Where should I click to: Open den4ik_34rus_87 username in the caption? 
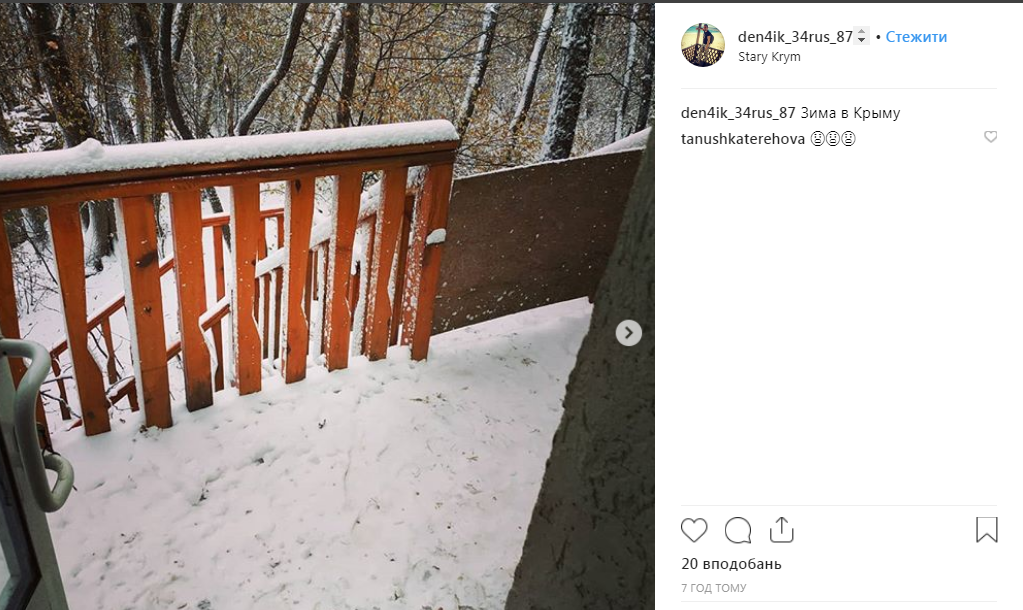738,113
